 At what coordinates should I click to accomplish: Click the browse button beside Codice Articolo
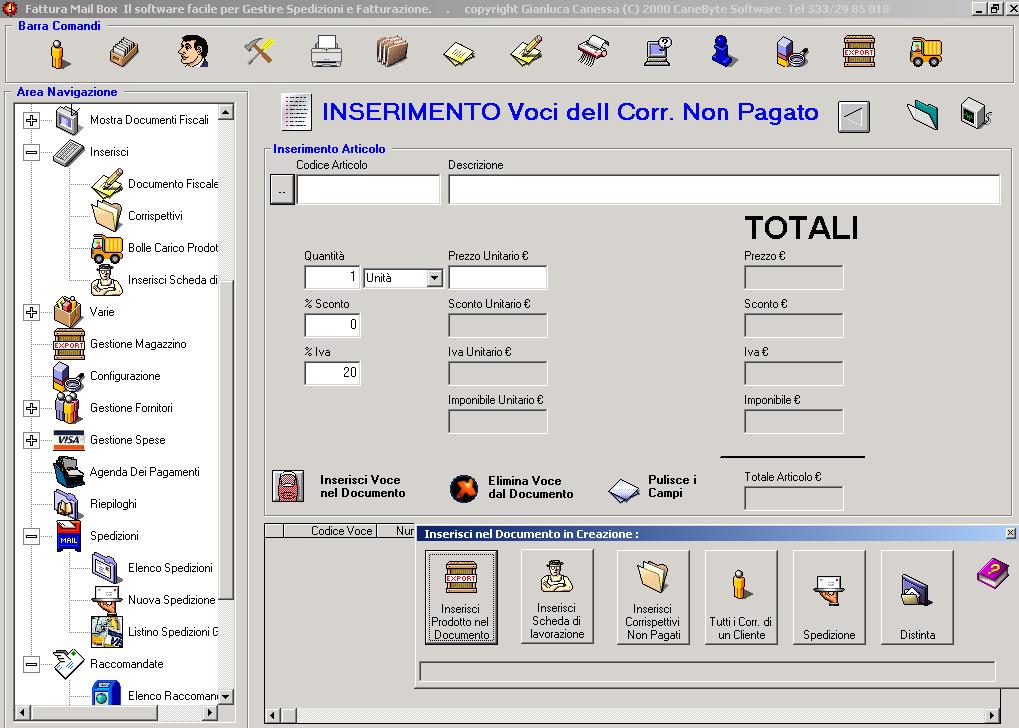[x=282, y=190]
